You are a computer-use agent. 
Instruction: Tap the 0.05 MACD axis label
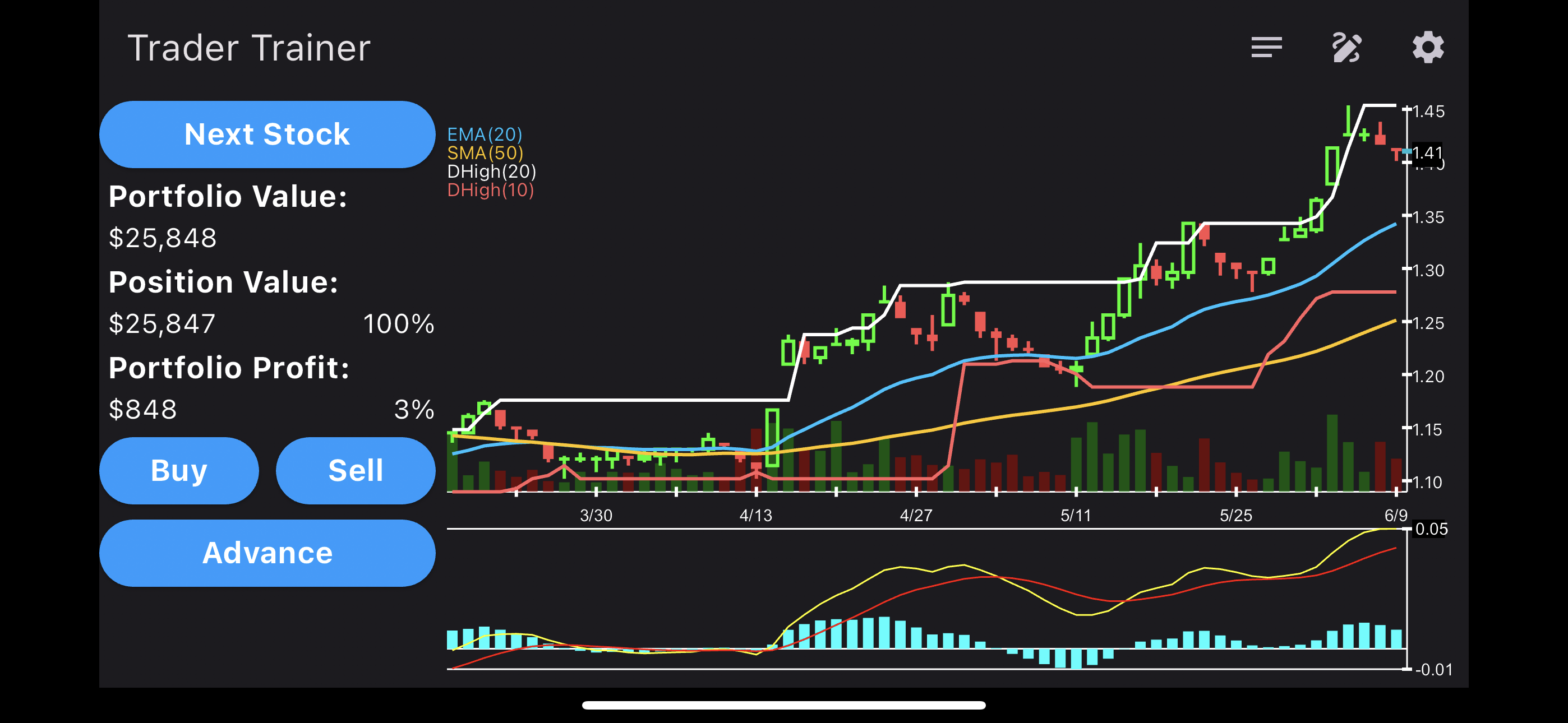tap(1431, 529)
